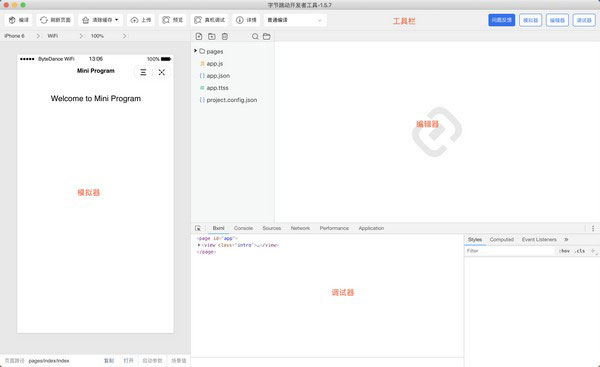Switch to the Performance tab
The height and width of the screenshot is (367, 600).
pos(334,228)
